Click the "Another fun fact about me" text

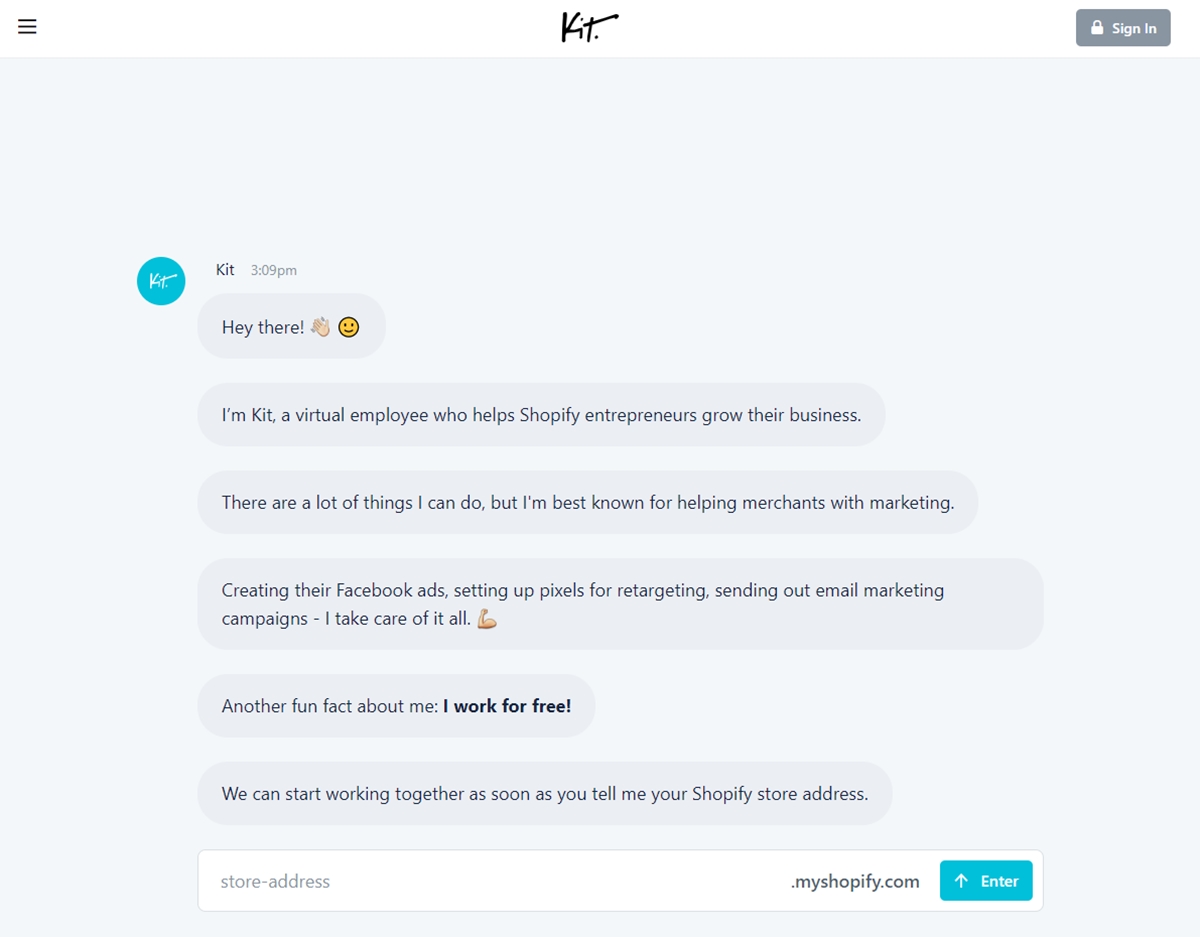click(330, 706)
